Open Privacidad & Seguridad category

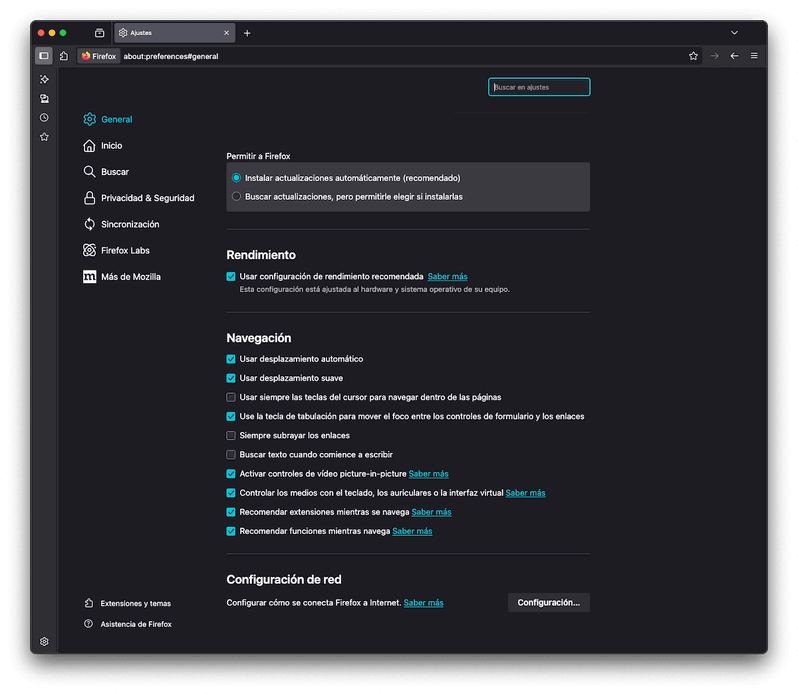(139, 198)
